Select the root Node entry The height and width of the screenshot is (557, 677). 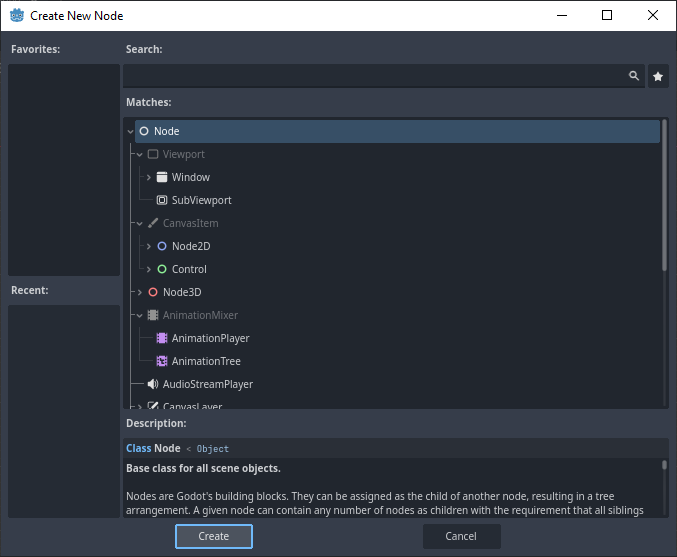click(167, 131)
